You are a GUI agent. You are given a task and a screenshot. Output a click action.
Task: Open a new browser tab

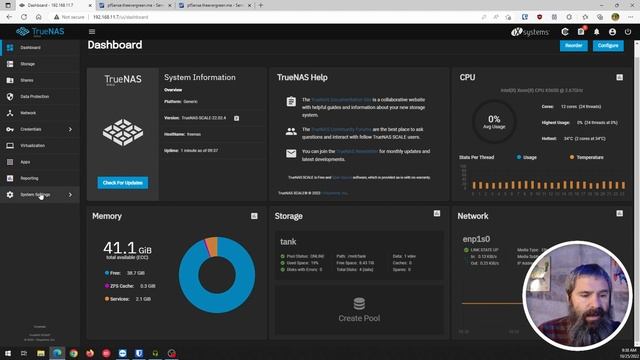click(261, 5)
